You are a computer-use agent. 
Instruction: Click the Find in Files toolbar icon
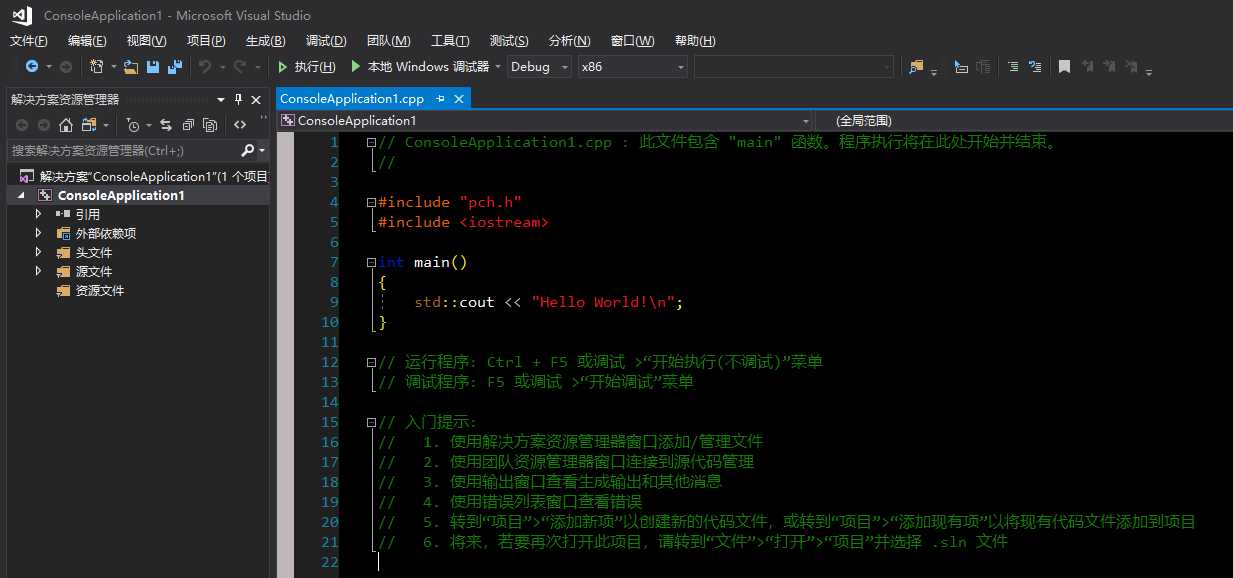(x=916, y=67)
